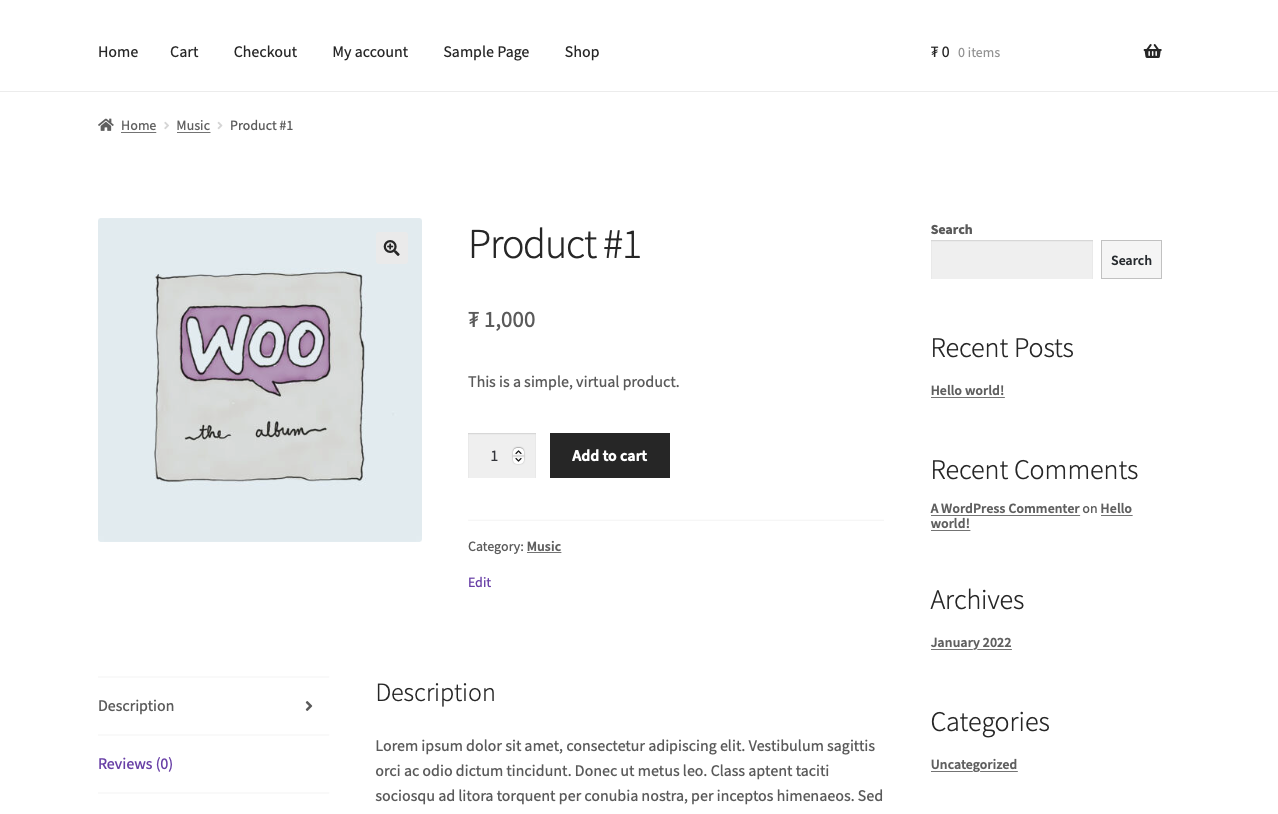Click 'Product #1' breadcrumb text
1278x814 pixels.
pyautogui.click(x=262, y=125)
